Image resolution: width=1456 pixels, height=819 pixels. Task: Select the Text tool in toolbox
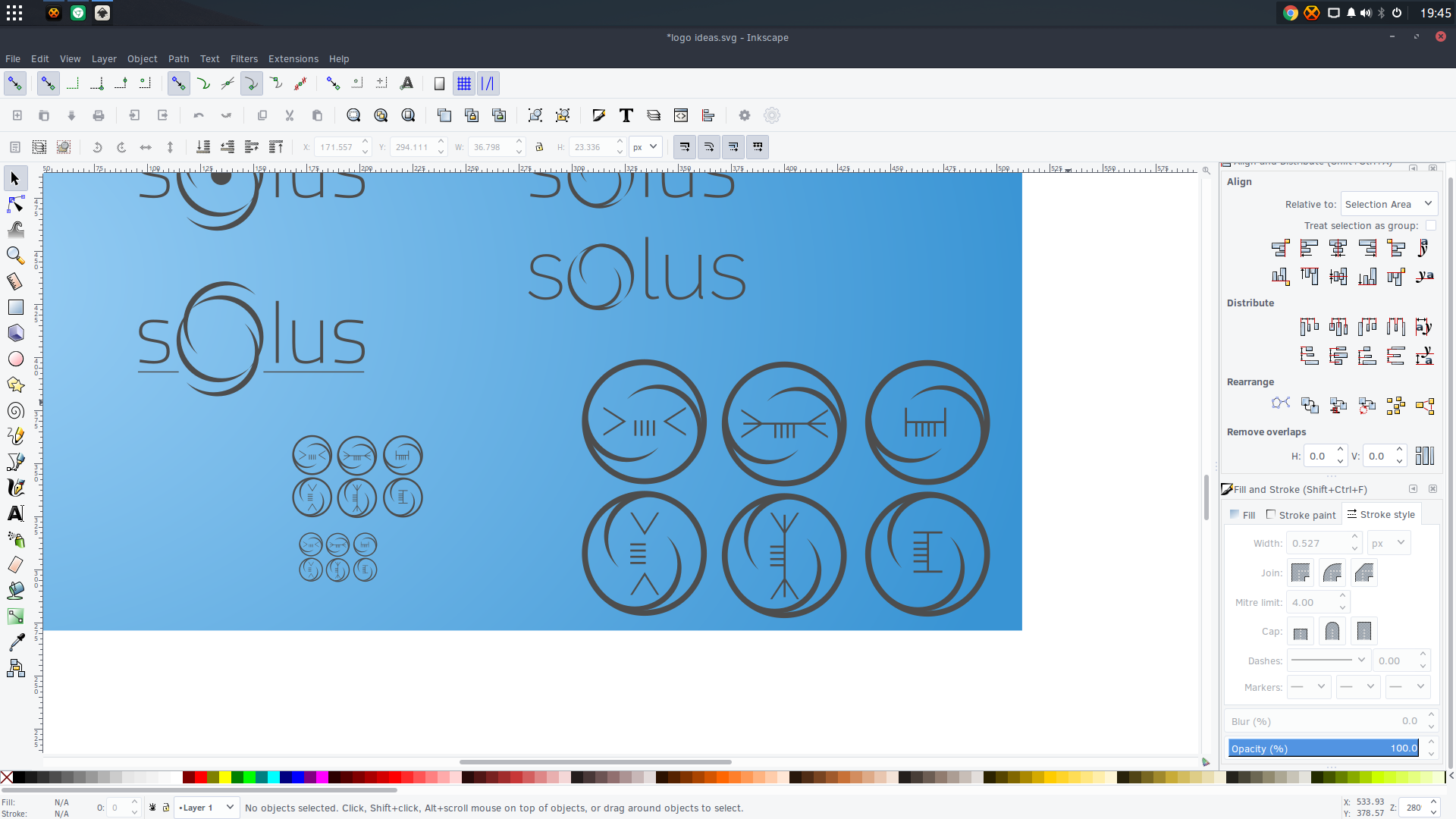click(x=15, y=513)
